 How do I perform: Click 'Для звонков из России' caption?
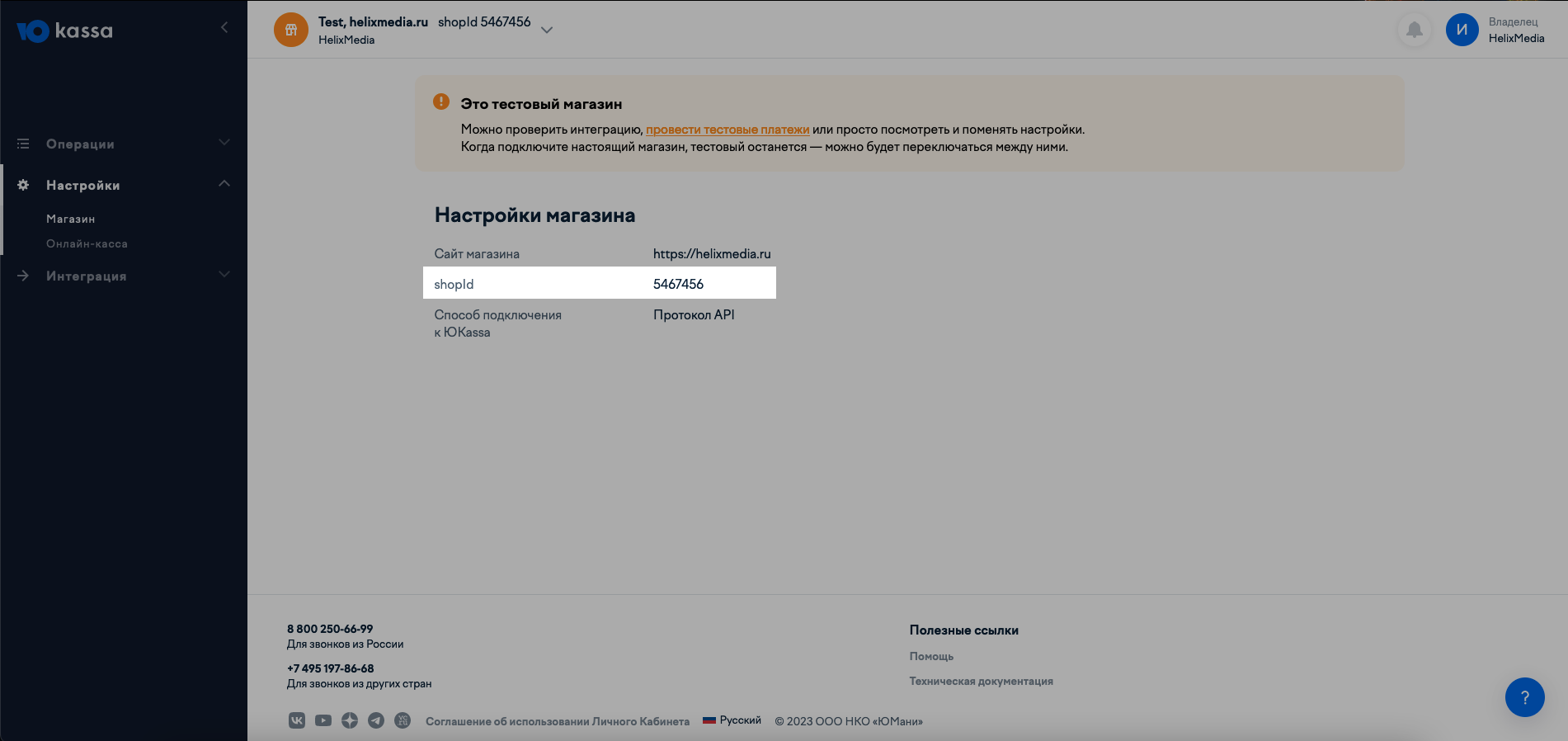[346, 644]
